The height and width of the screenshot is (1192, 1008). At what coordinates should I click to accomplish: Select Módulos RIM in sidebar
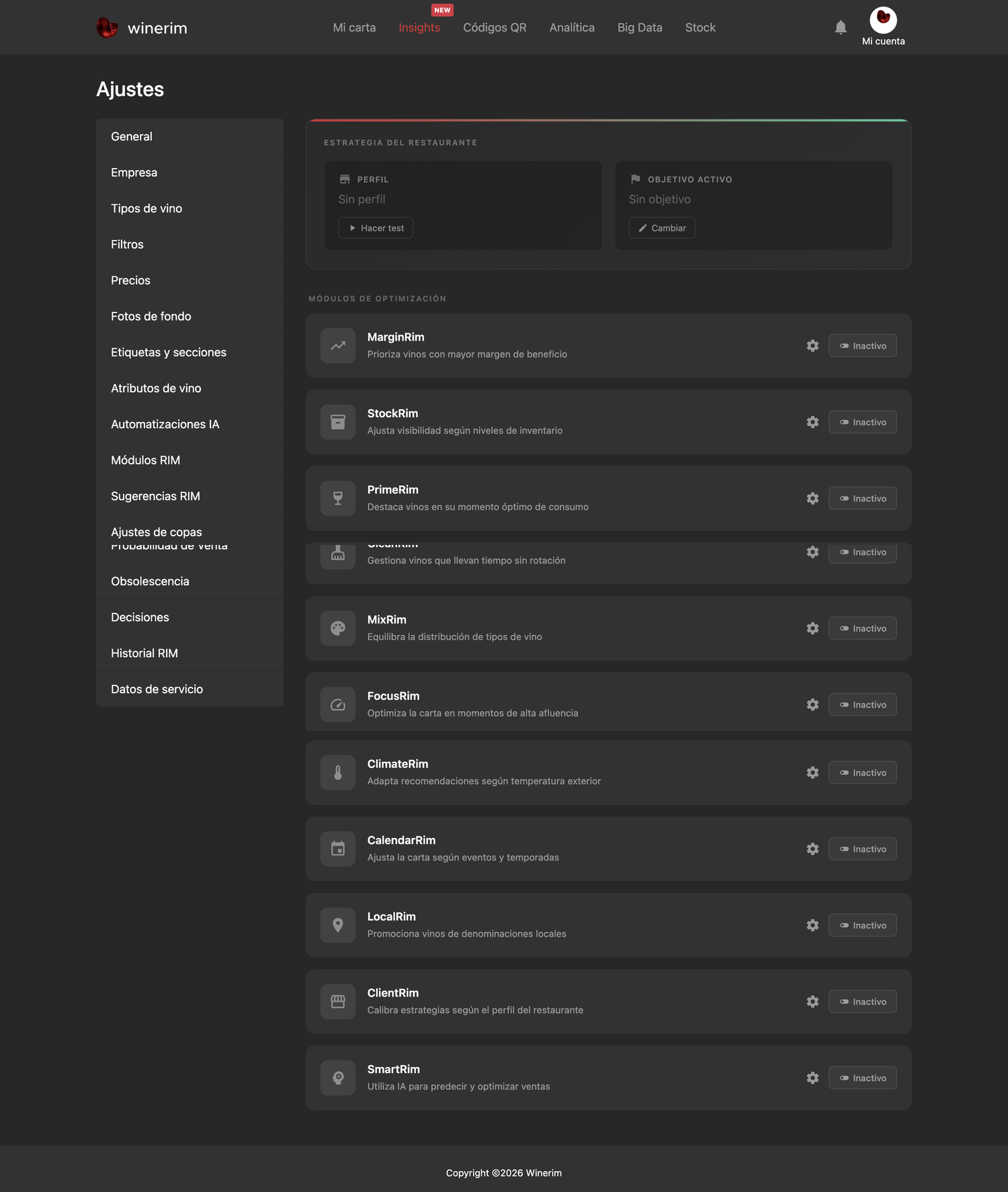(190, 460)
